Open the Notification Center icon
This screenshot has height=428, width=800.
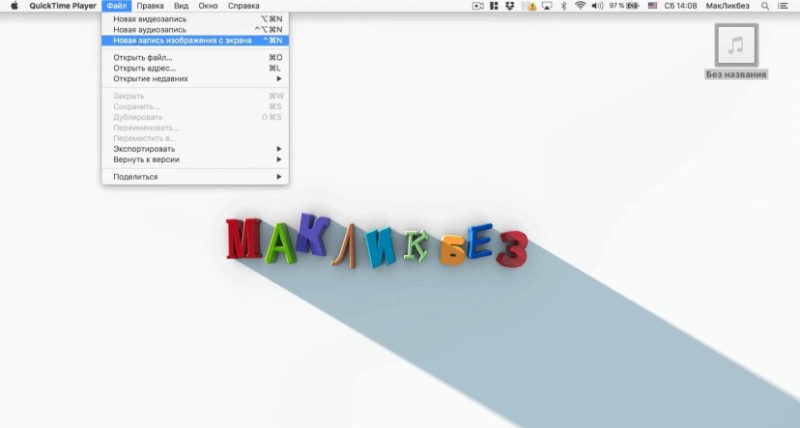(783, 6)
